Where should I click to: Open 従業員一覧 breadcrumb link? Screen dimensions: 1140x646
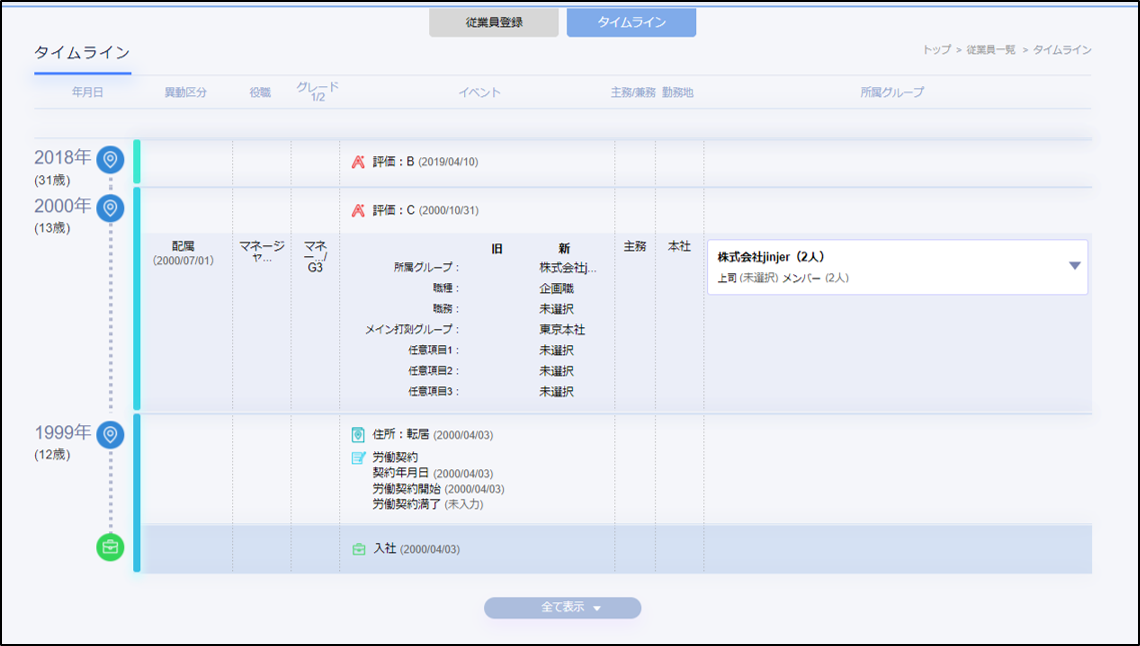(992, 49)
